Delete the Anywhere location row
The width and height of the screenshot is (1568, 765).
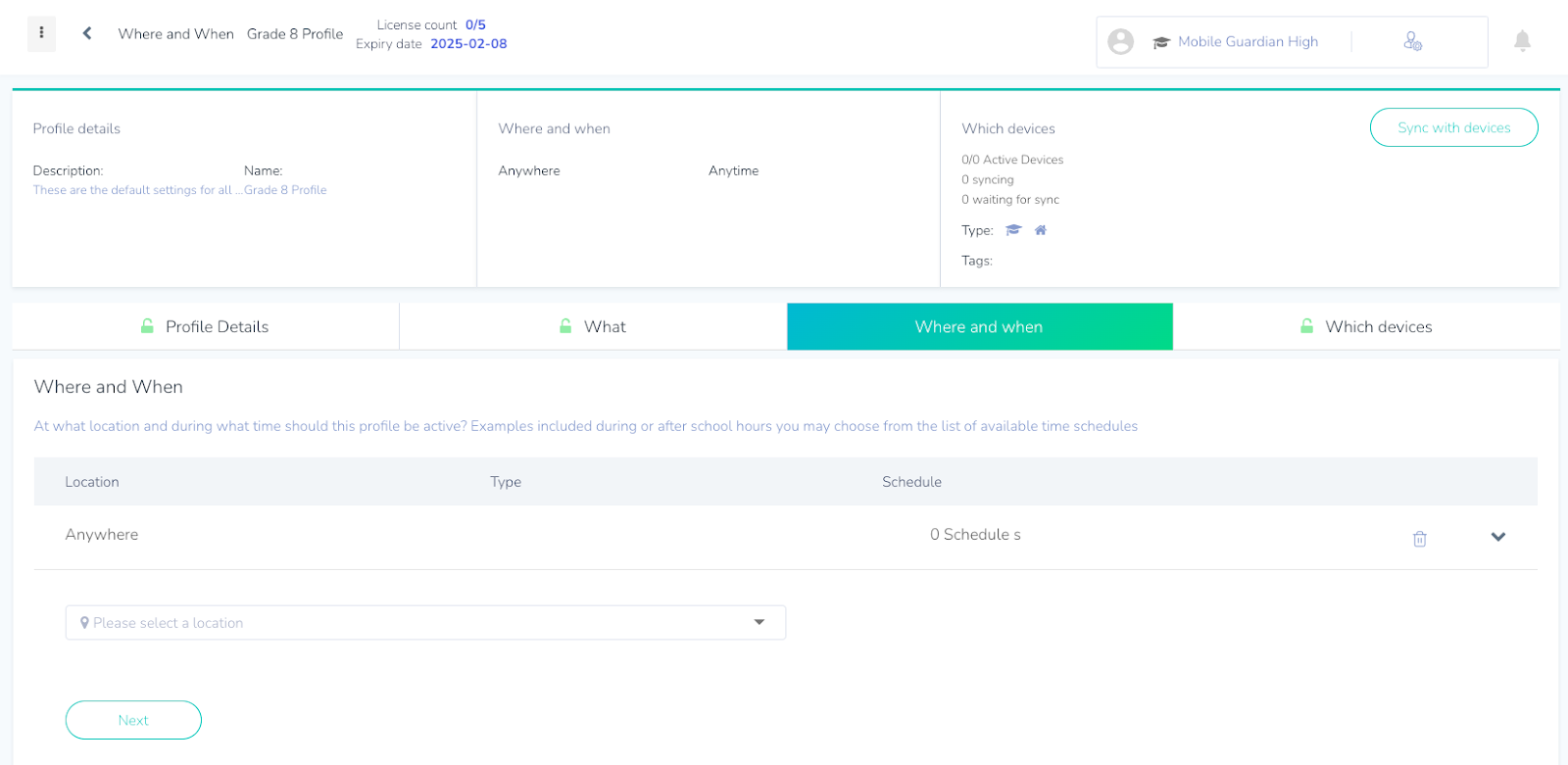(1419, 539)
